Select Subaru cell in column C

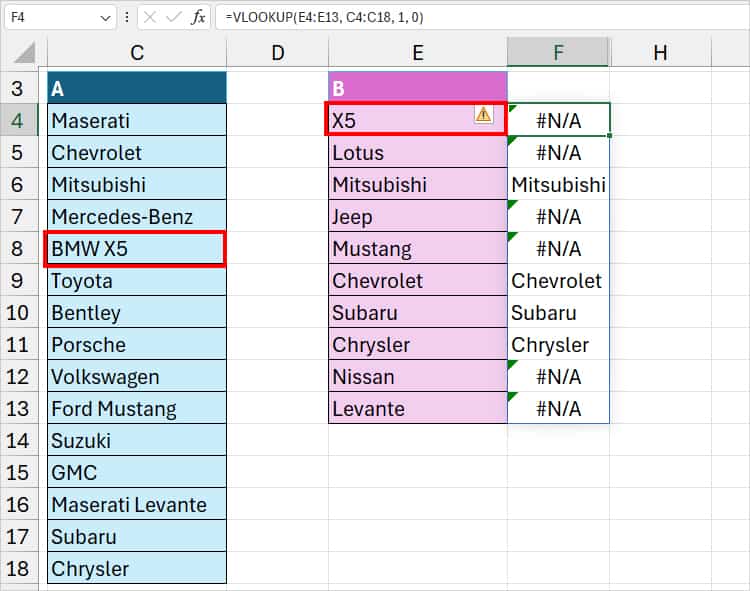(x=137, y=536)
